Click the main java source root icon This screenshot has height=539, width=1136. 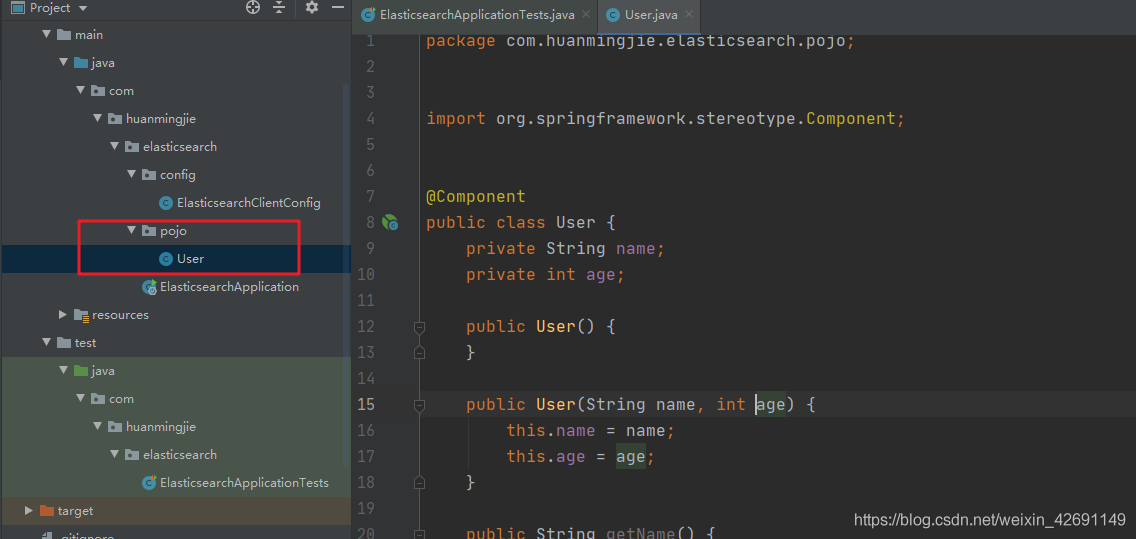[80, 63]
